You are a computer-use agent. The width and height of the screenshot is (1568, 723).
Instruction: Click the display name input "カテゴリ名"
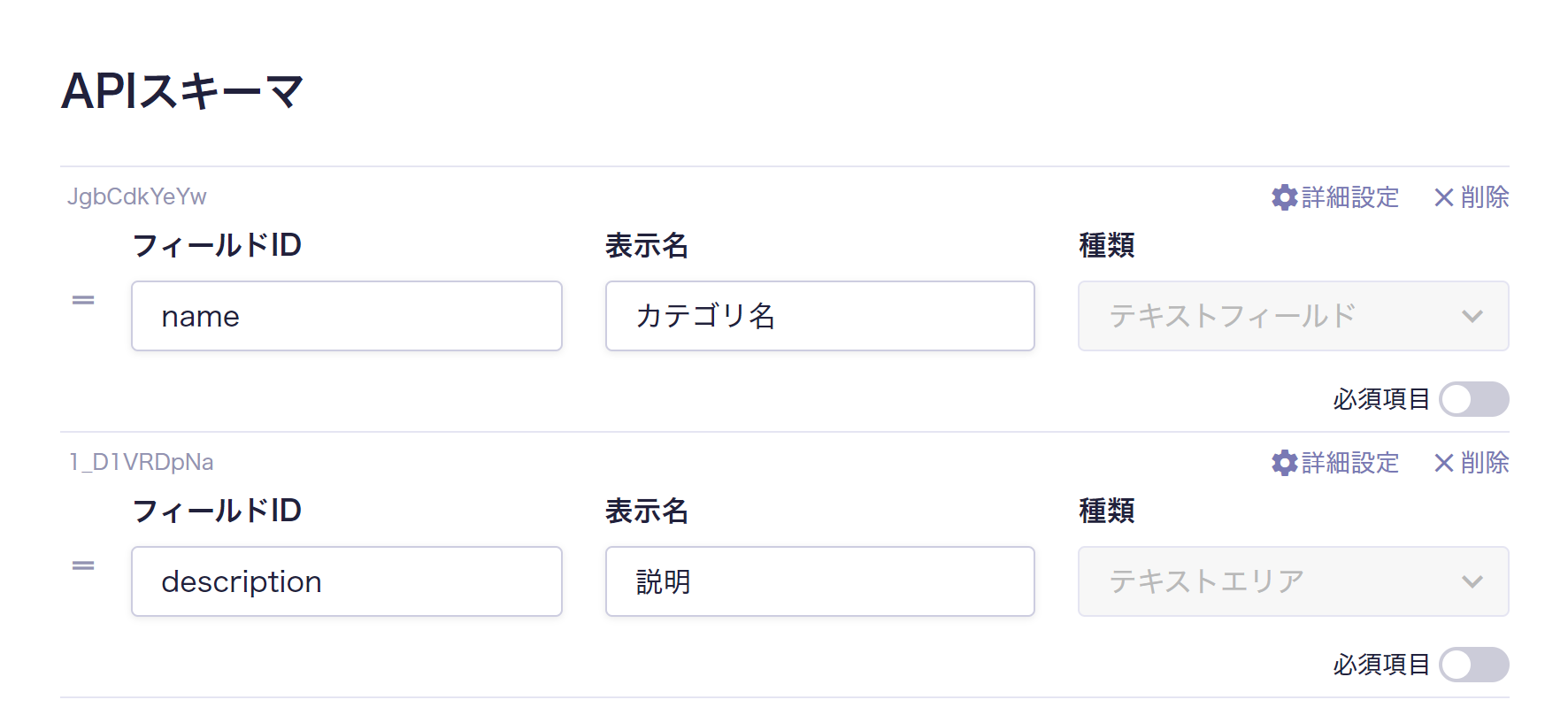pos(819,316)
